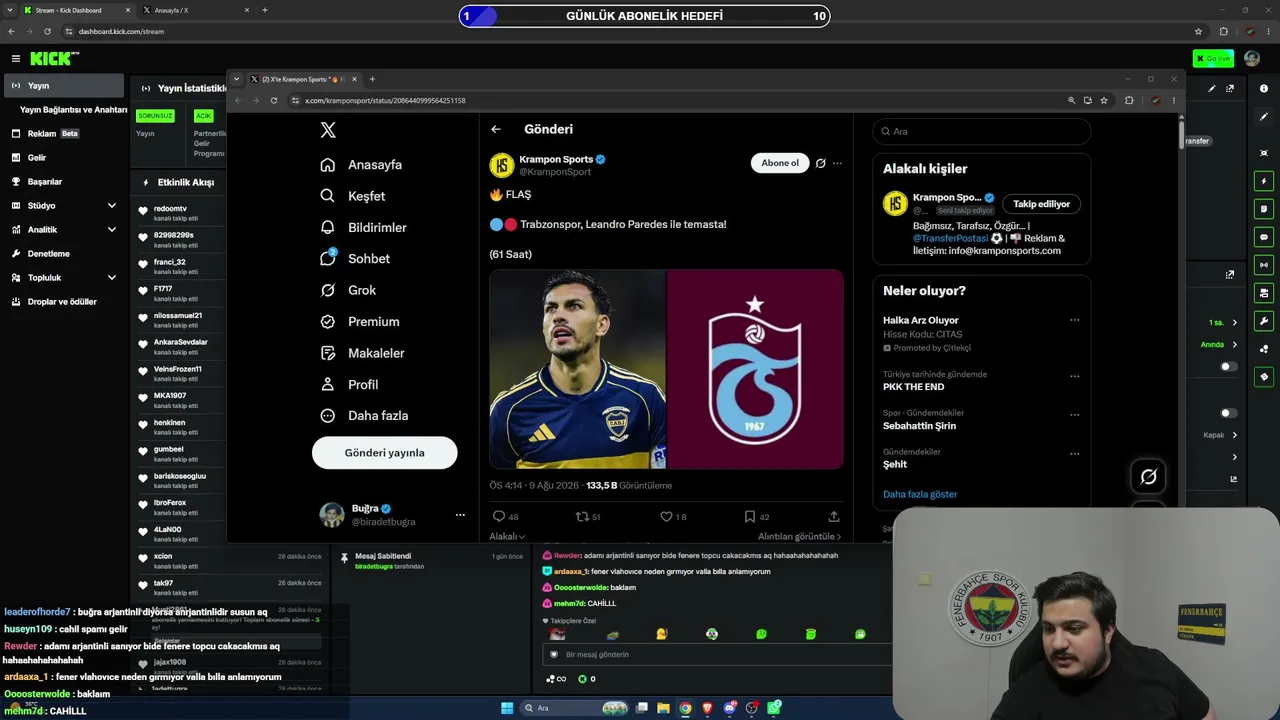Open the Anında setting chevron
Viewport: 1280px width, 720px height.
point(1235,345)
